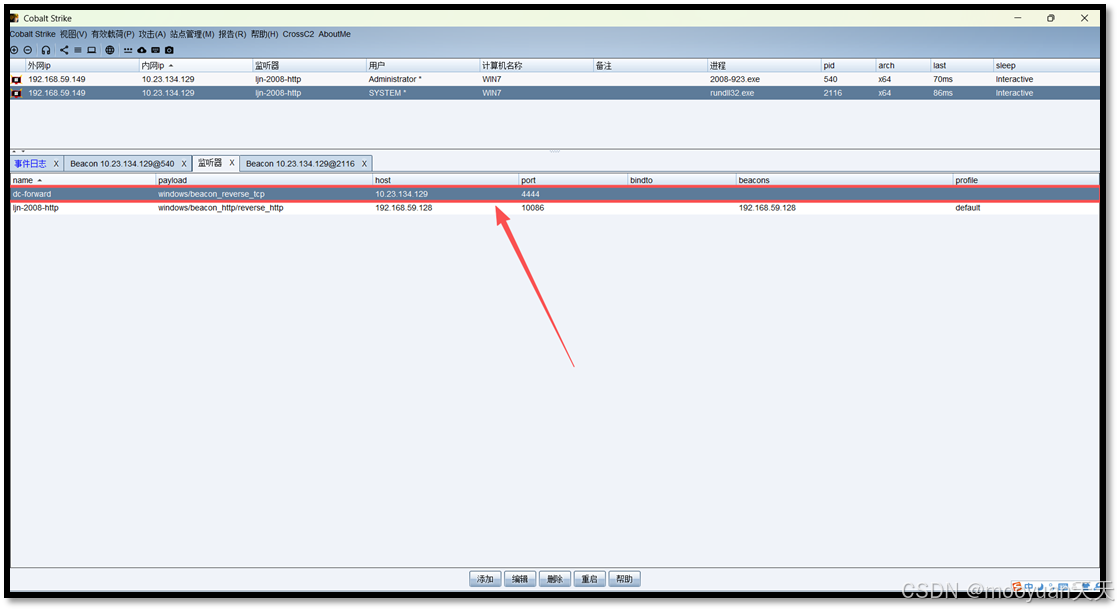Select session with user Administrator *
This screenshot has width=1119, height=611.
click(x=555, y=80)
